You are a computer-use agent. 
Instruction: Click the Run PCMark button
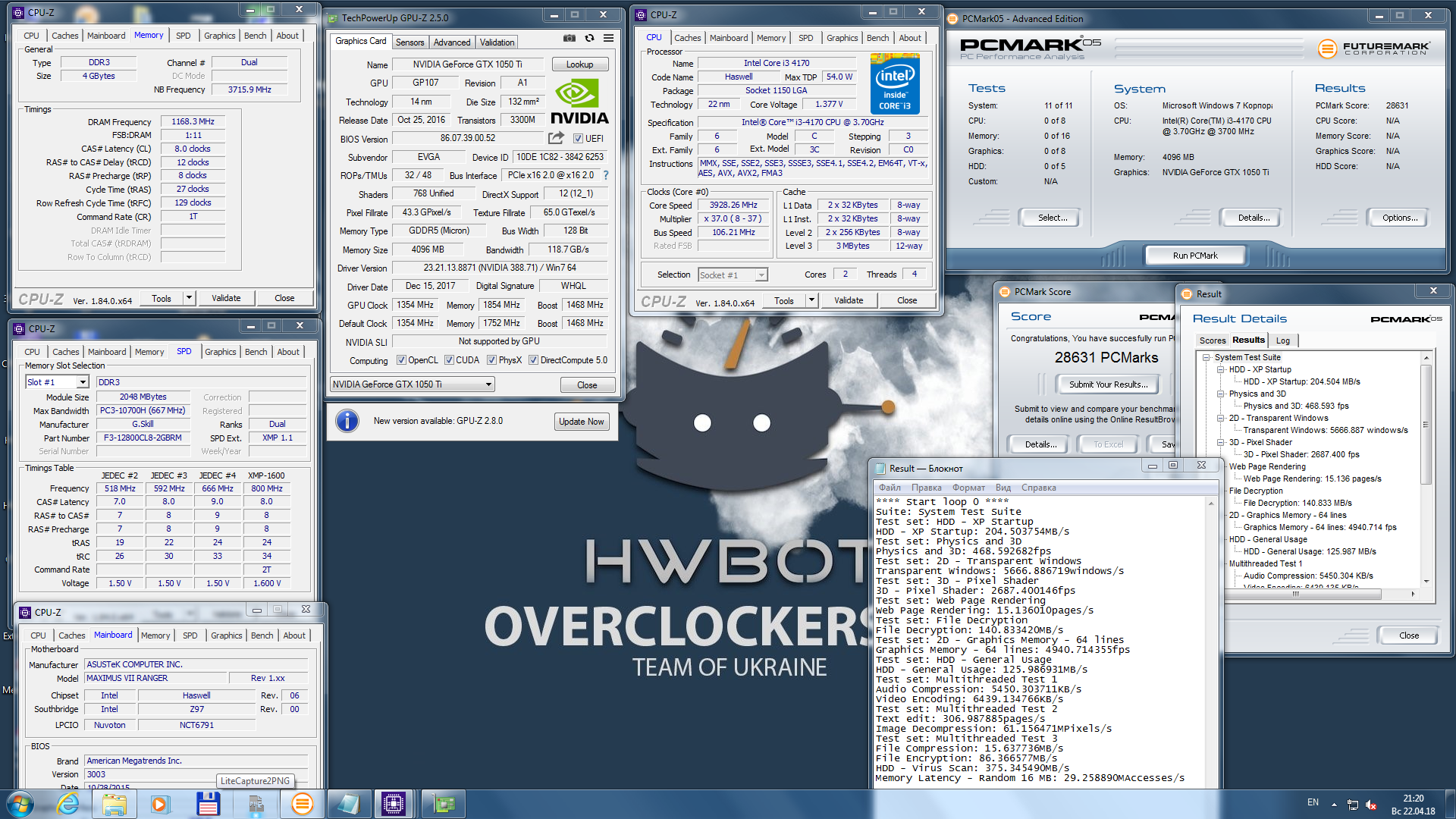click(1194, 256)
